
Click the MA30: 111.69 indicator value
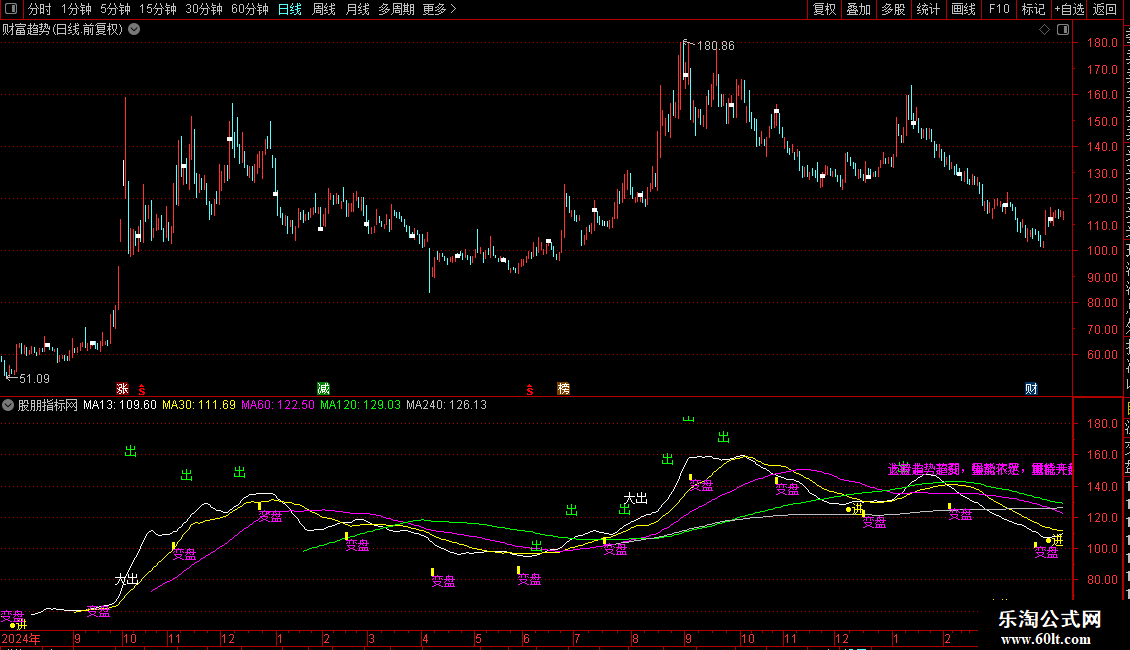pyautogui.click(x=199, y=405)
